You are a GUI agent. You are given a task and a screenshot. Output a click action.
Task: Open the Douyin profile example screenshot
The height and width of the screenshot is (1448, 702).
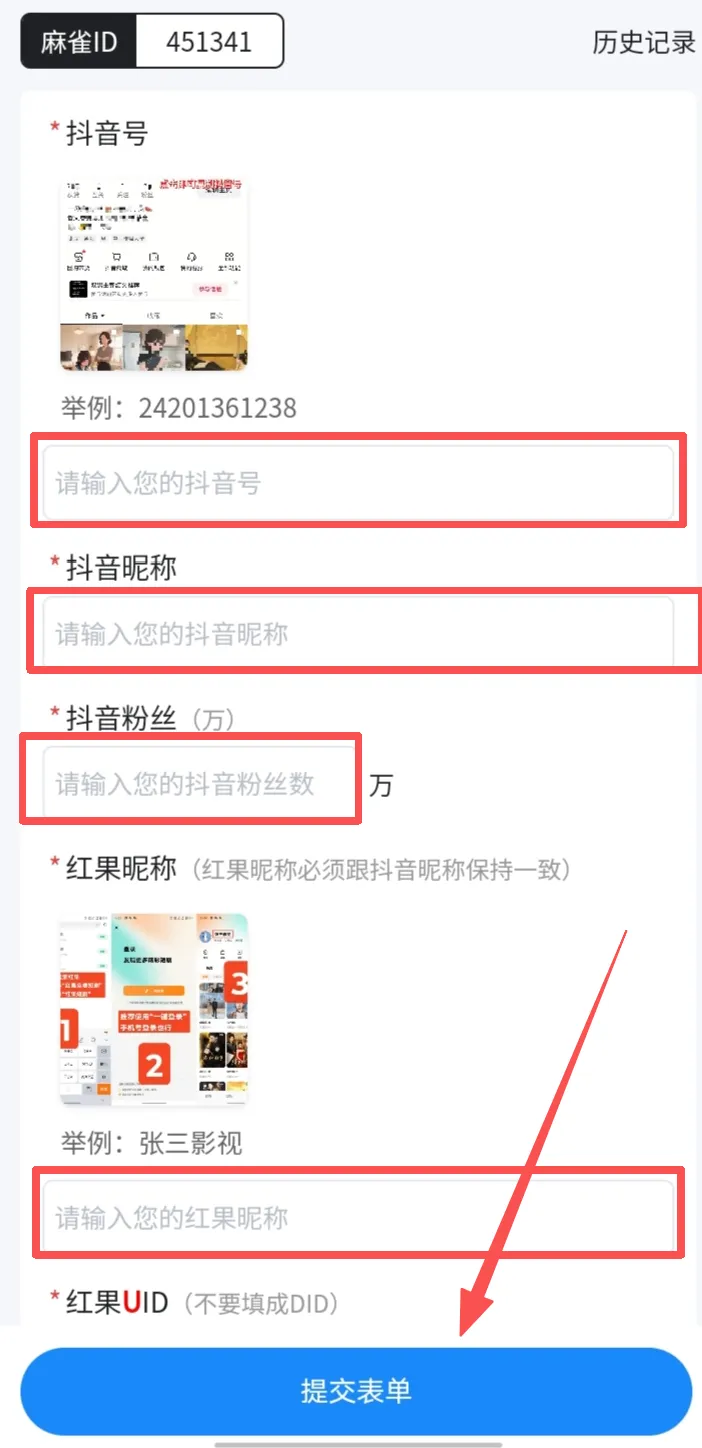[154, 275]
